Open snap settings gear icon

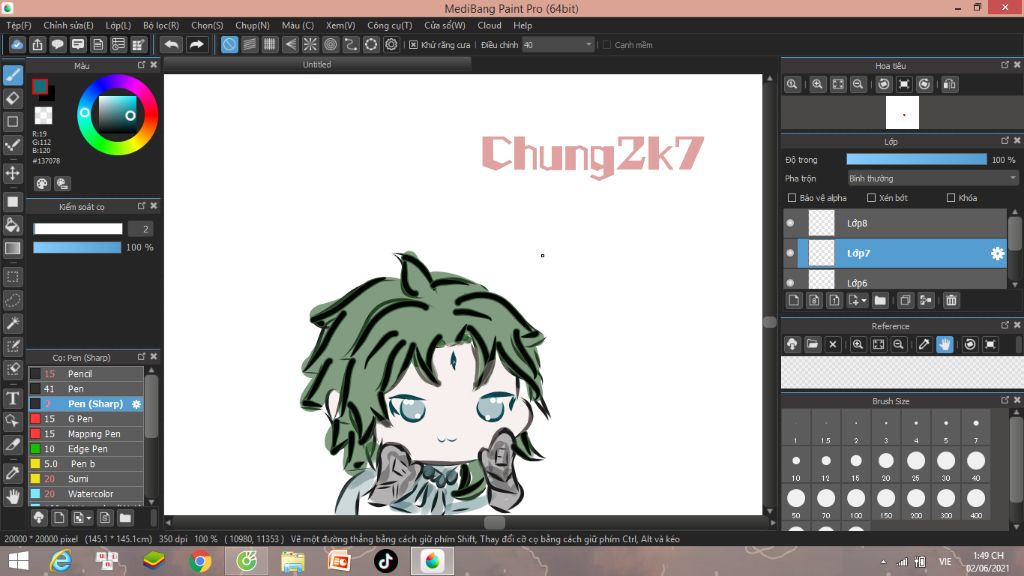point(391,44)
